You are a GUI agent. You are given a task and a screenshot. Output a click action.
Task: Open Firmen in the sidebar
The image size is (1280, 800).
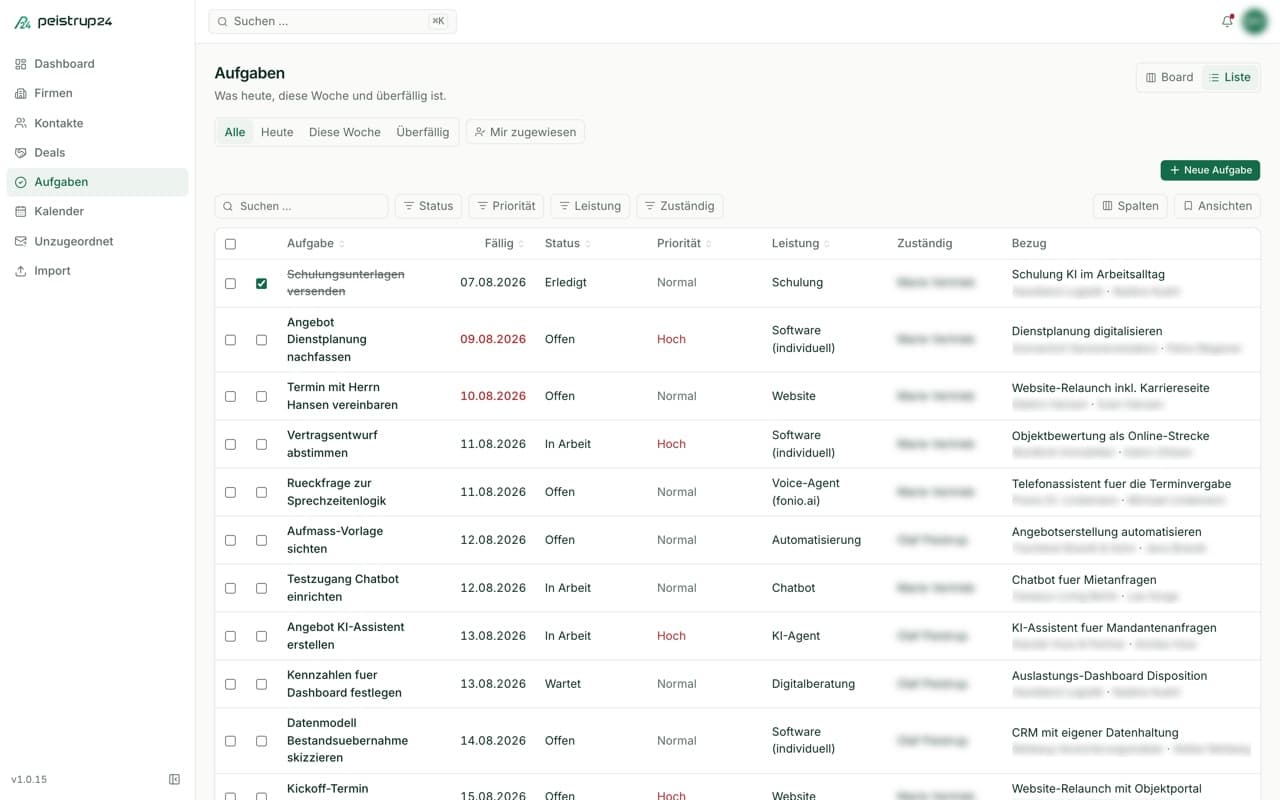(97, 93)
